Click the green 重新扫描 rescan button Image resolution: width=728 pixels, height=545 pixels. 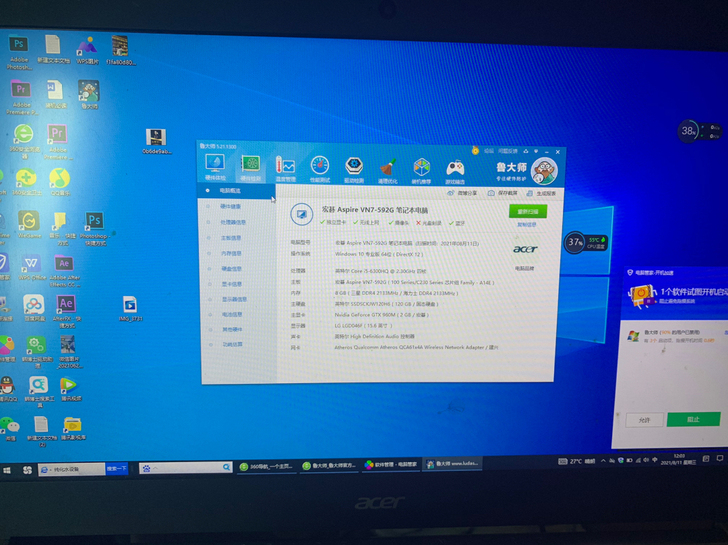coord(527,212)
